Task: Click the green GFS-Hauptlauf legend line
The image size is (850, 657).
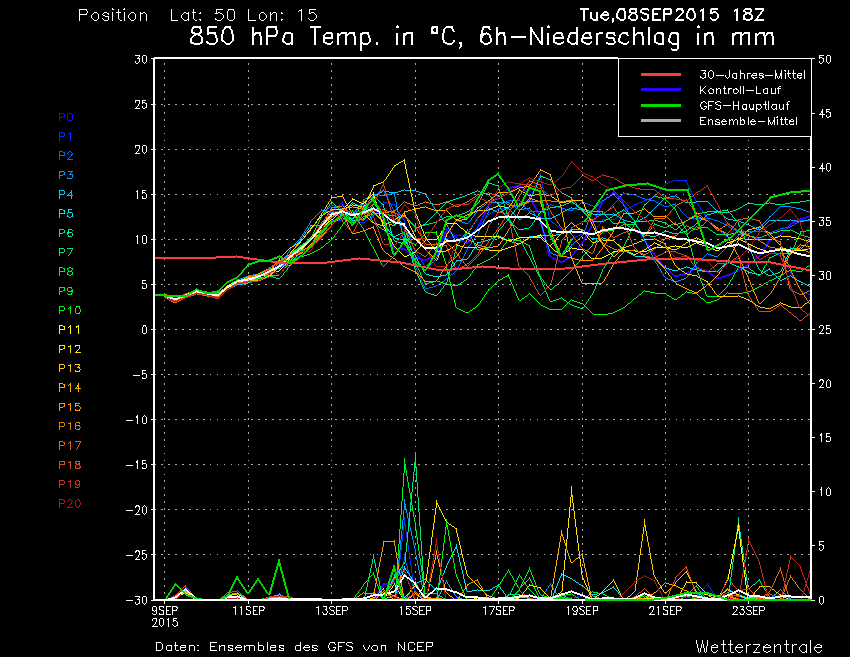Action: pyautogui.click(x=661, y=105)
